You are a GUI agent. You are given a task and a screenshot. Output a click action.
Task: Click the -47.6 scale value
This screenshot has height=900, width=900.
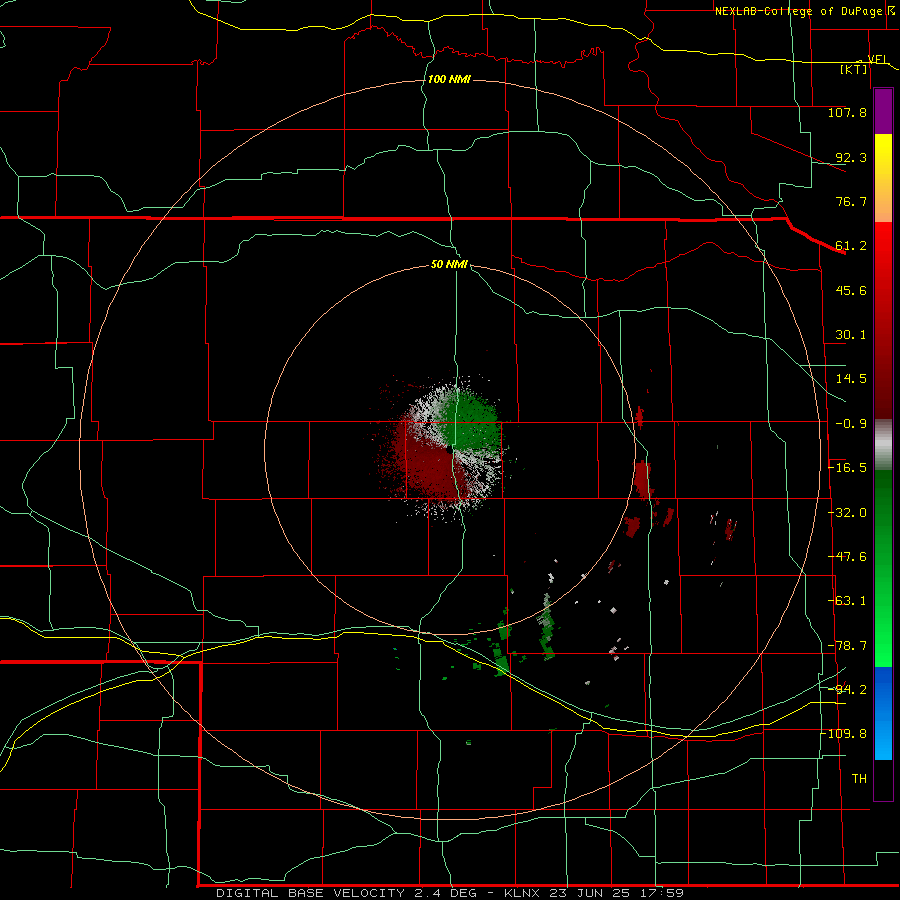(x=847, y=557)
